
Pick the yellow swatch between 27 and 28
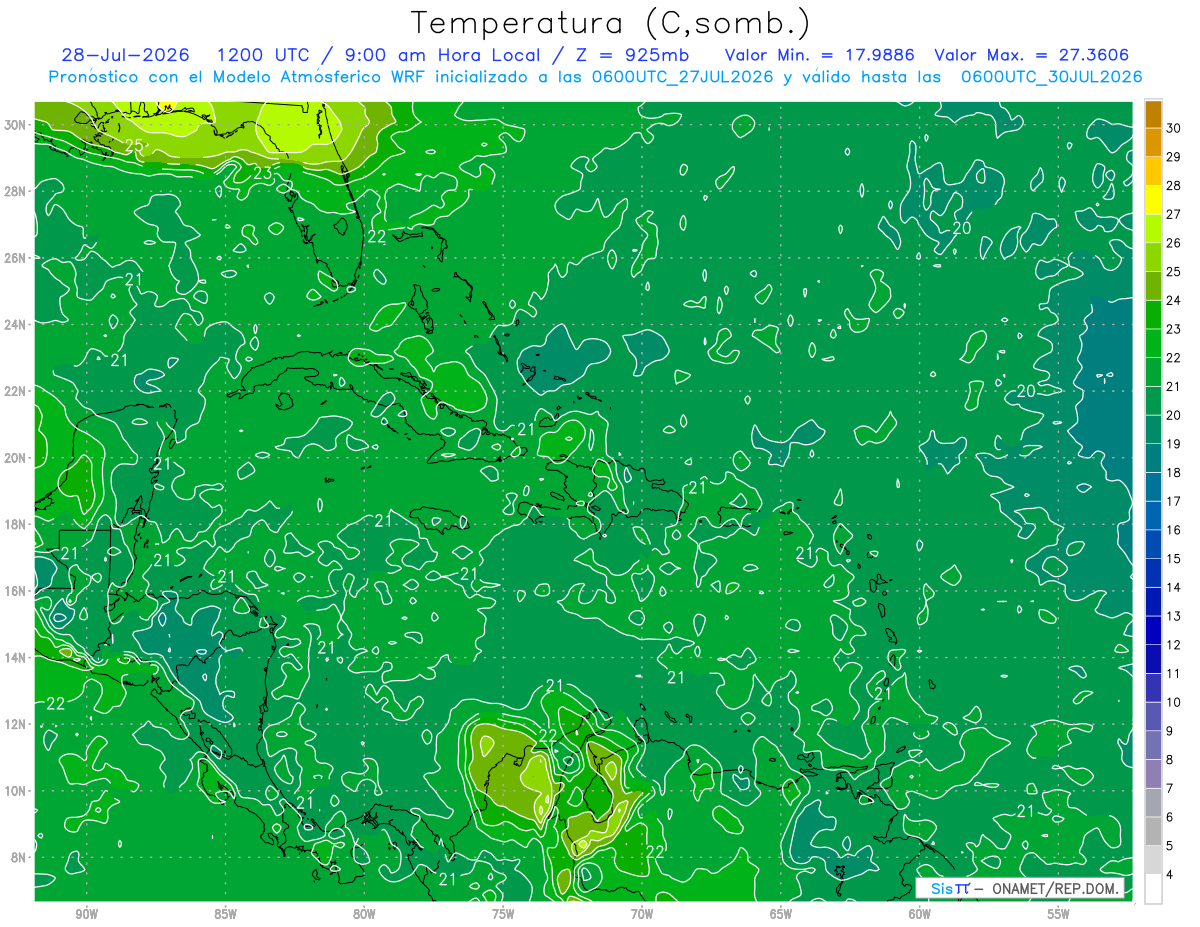click(x=1153, y=200)
